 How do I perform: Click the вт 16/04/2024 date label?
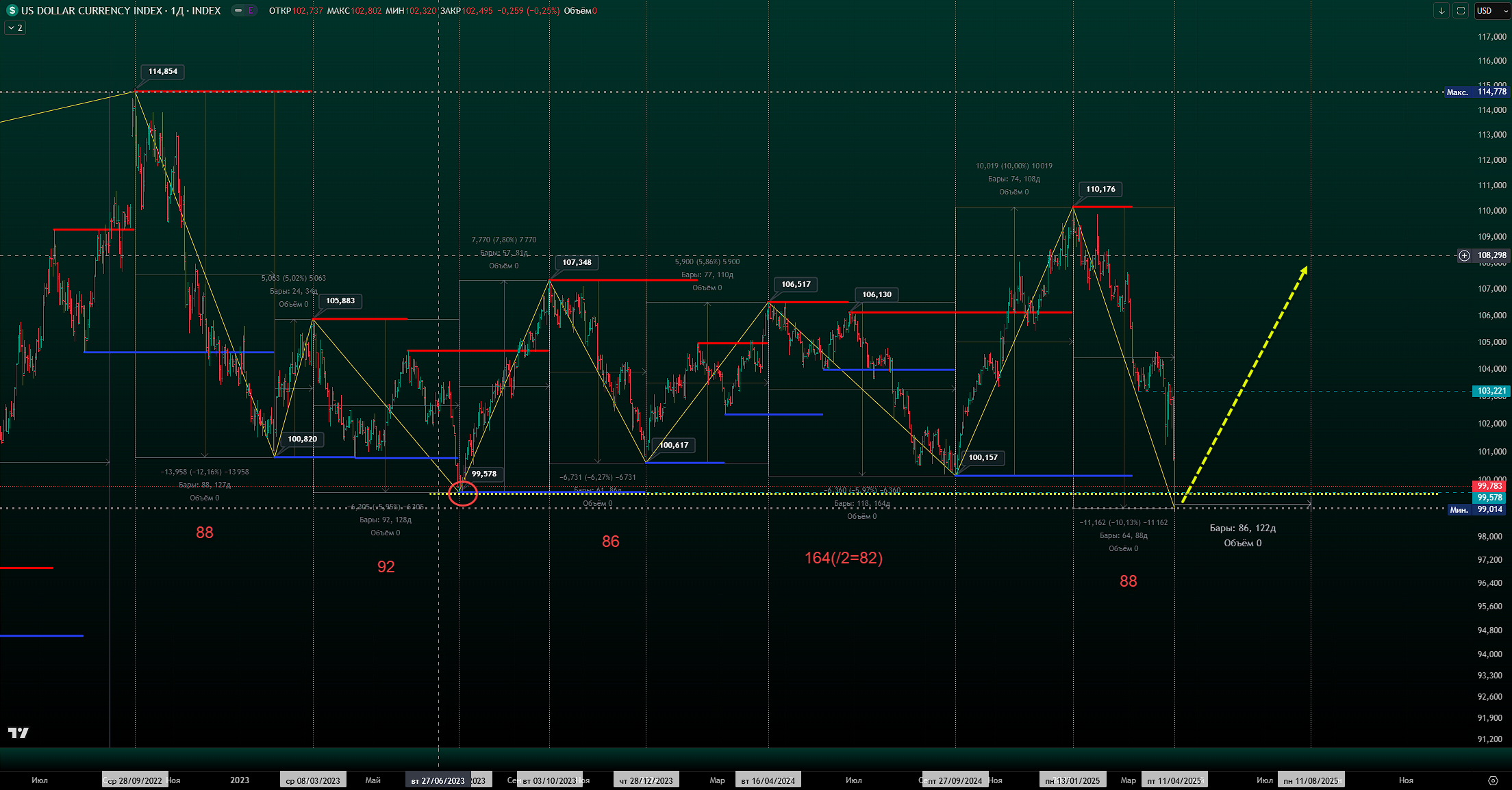[x=768, y=780]
